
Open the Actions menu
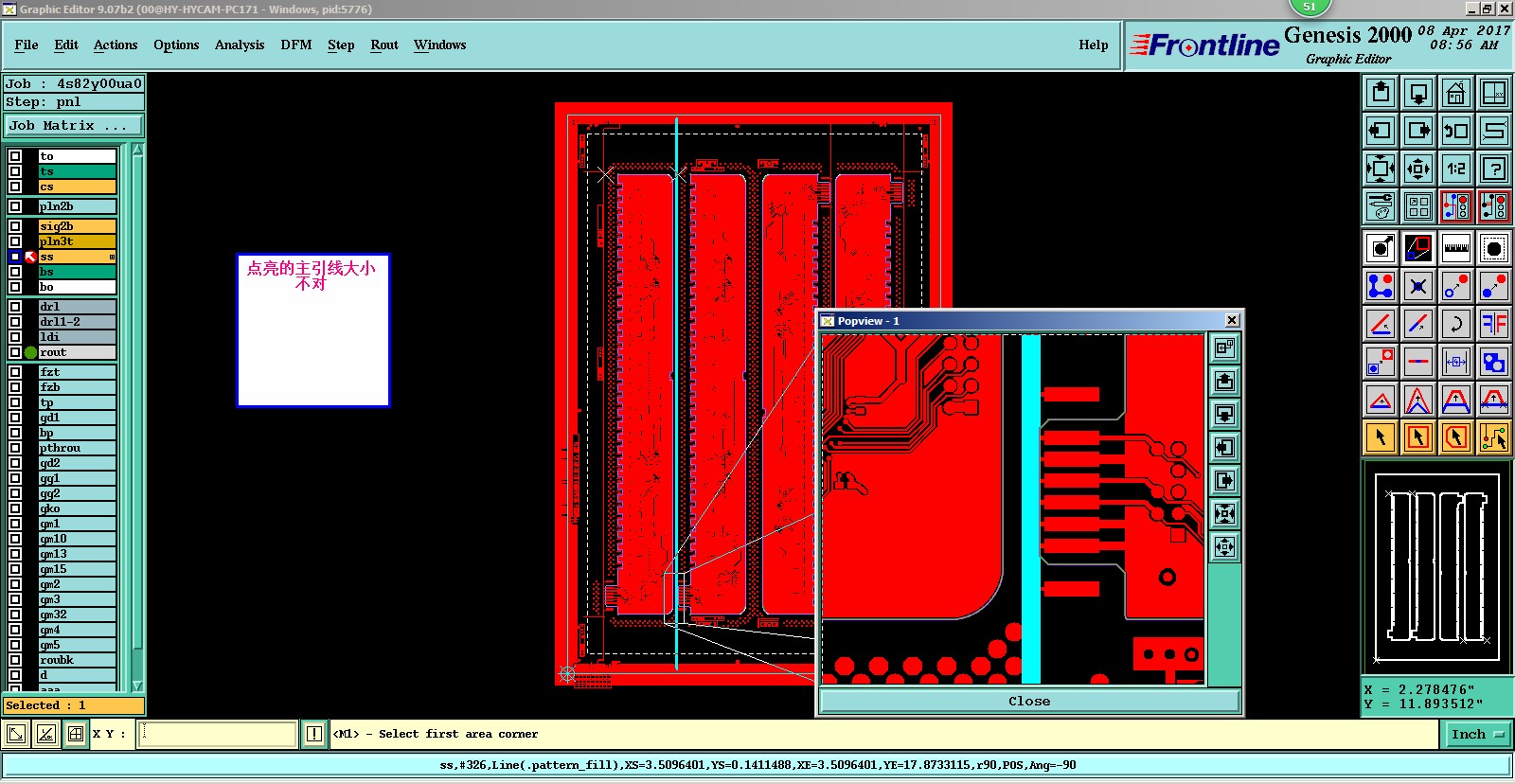[116, 45]
